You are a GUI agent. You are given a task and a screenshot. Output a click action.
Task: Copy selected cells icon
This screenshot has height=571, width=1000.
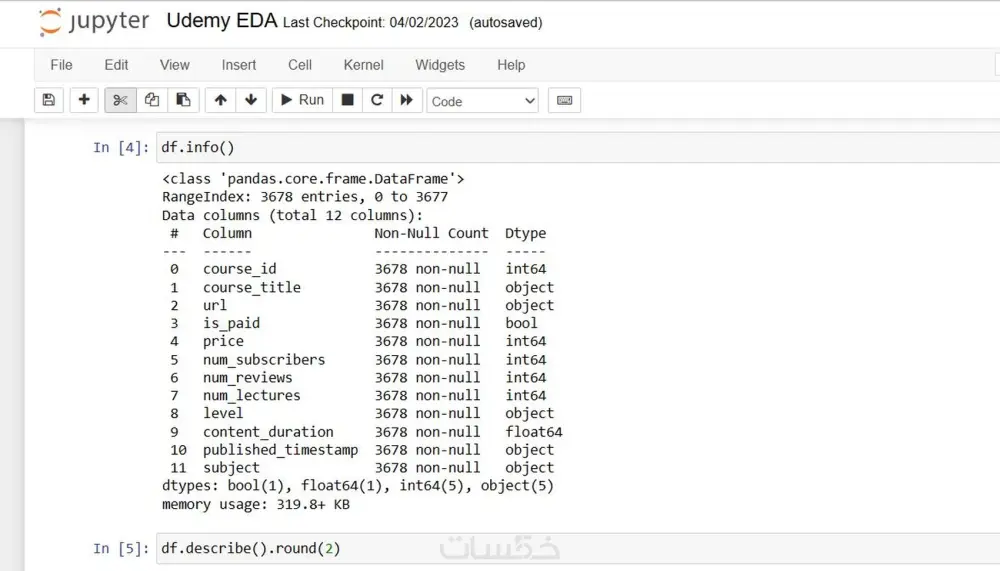152,100
